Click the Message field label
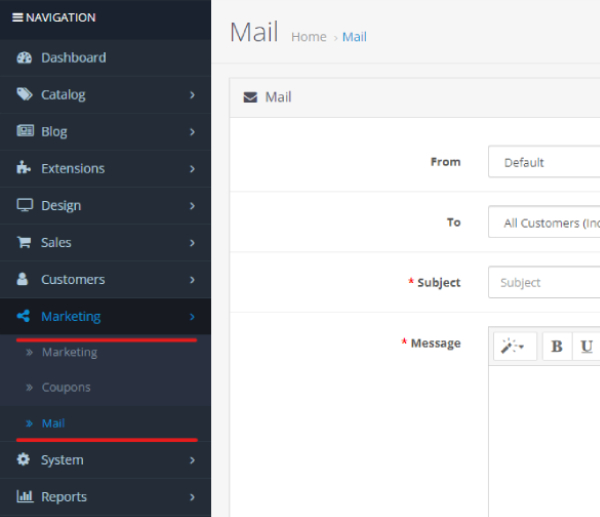This screenshot has width=600, height=517. pos(435,343)
